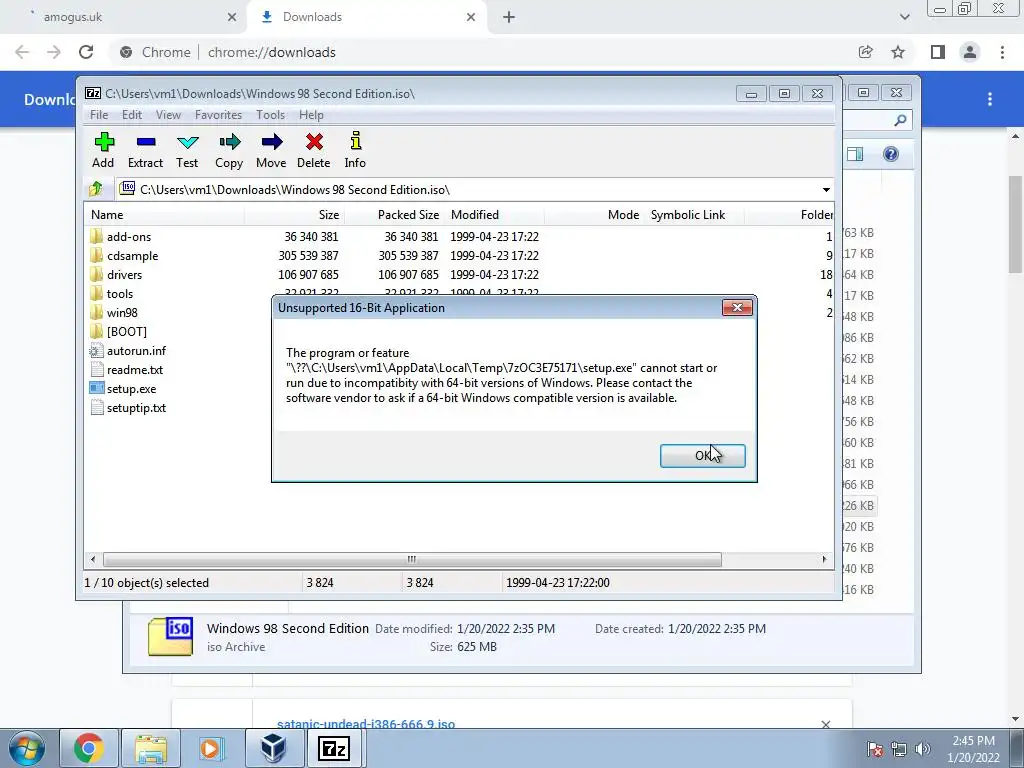Click the 7-Zip horizontal scrollbar thumb
This screenshot has width=1024, height=768.
[412, 559]
